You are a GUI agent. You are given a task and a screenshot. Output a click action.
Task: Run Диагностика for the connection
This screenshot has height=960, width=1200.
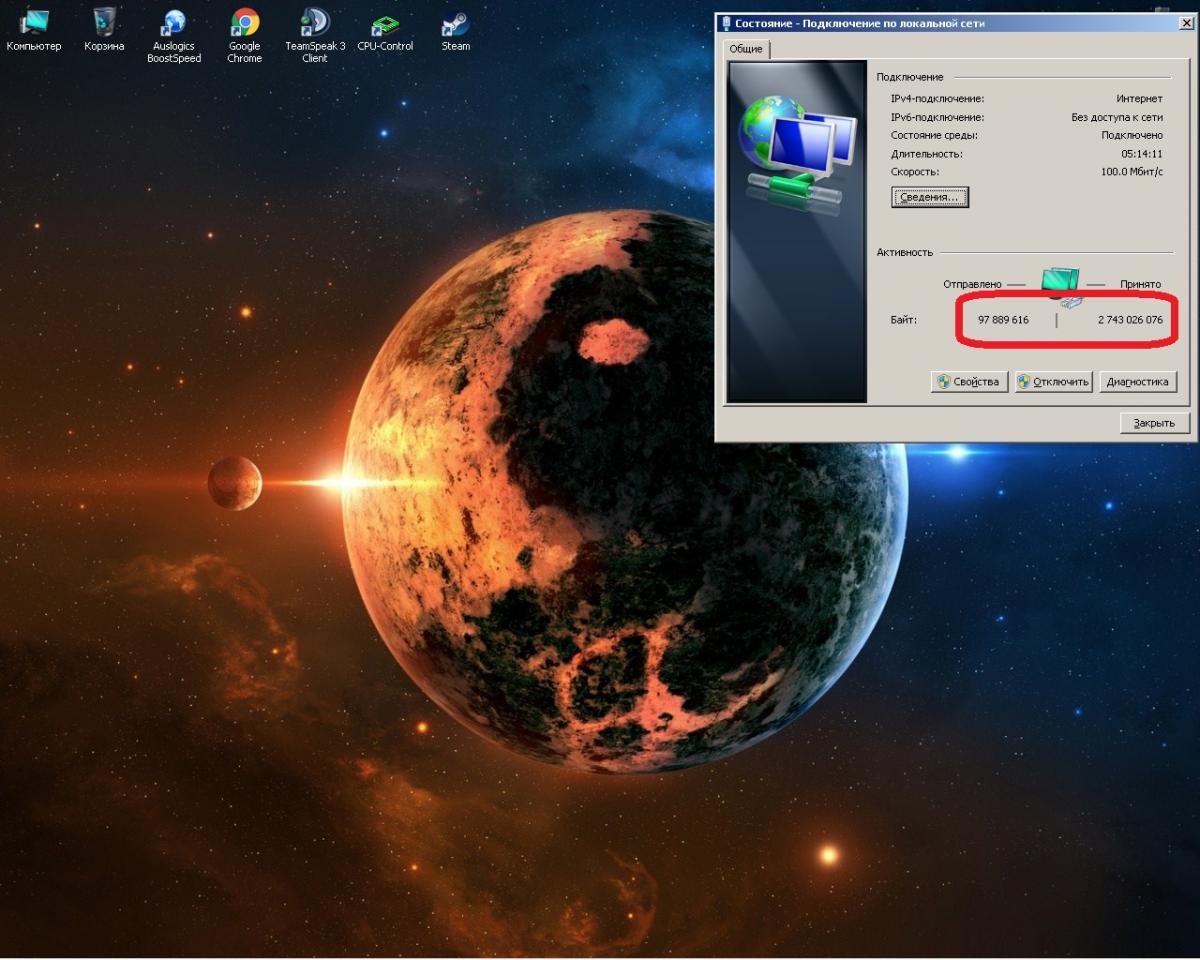pos(1137,382)
